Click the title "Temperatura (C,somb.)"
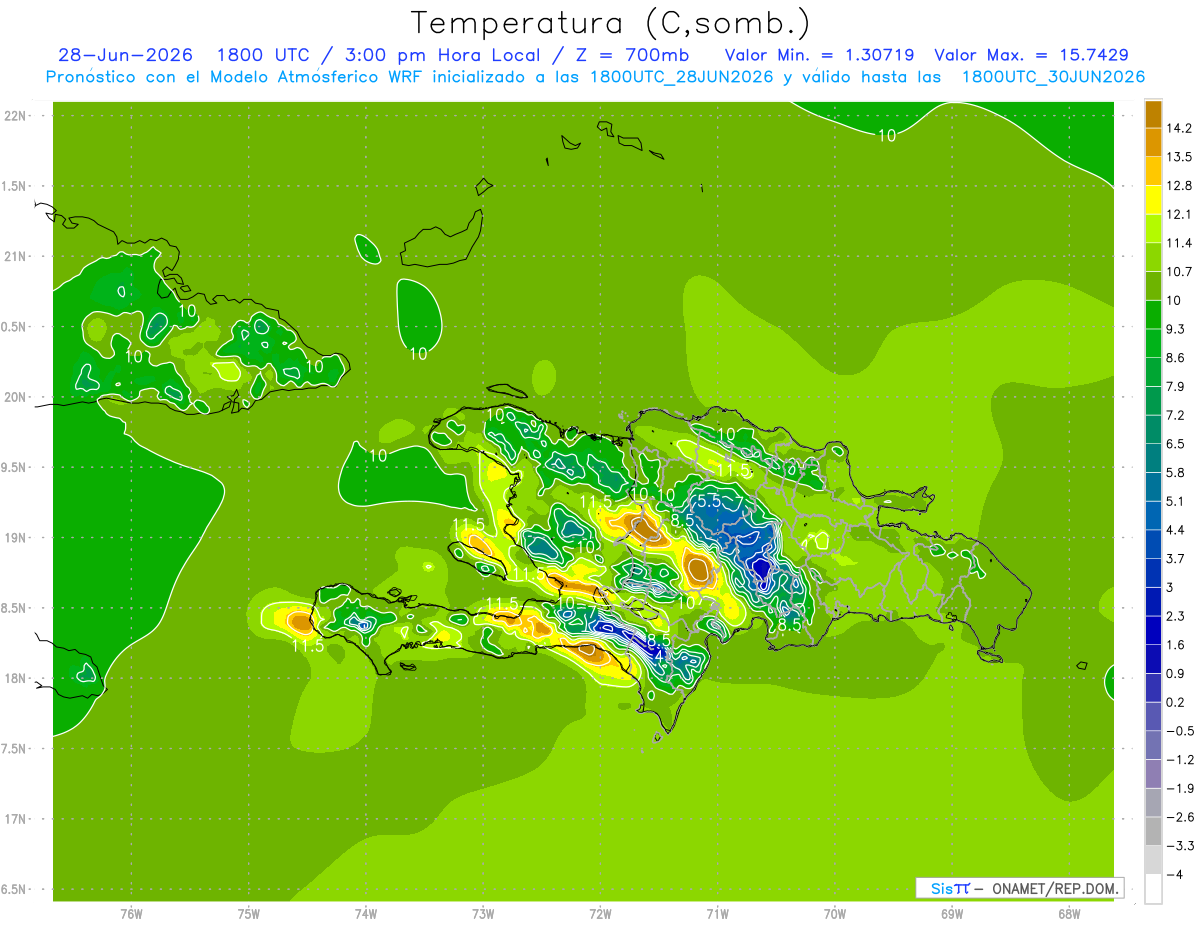This screenshot has width=1200, height=927. [x=610, y=23]
